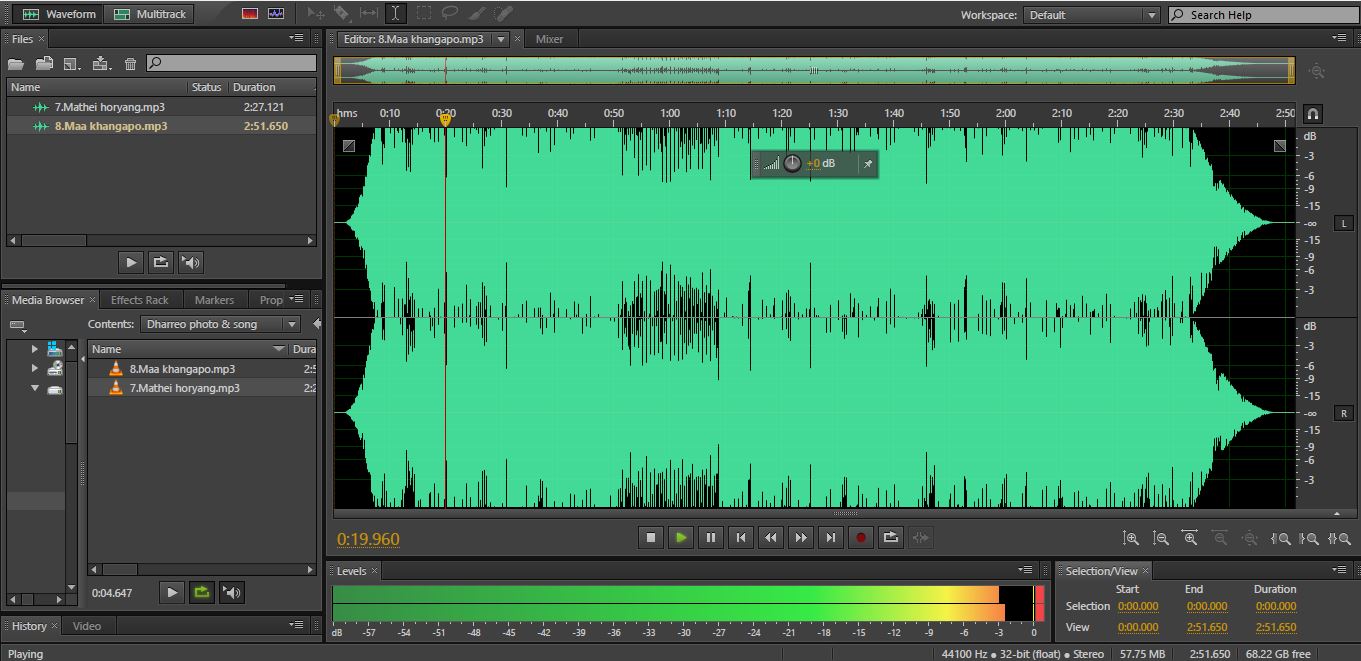
Task: Show the Spectral Pitch Display
Action: pyautogui.click(x=276, y=14)
